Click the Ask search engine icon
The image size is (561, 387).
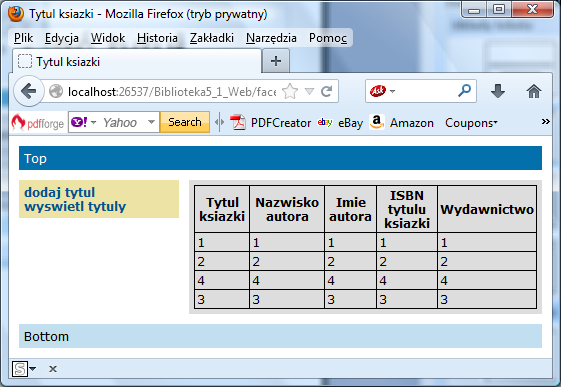point(378,91)
